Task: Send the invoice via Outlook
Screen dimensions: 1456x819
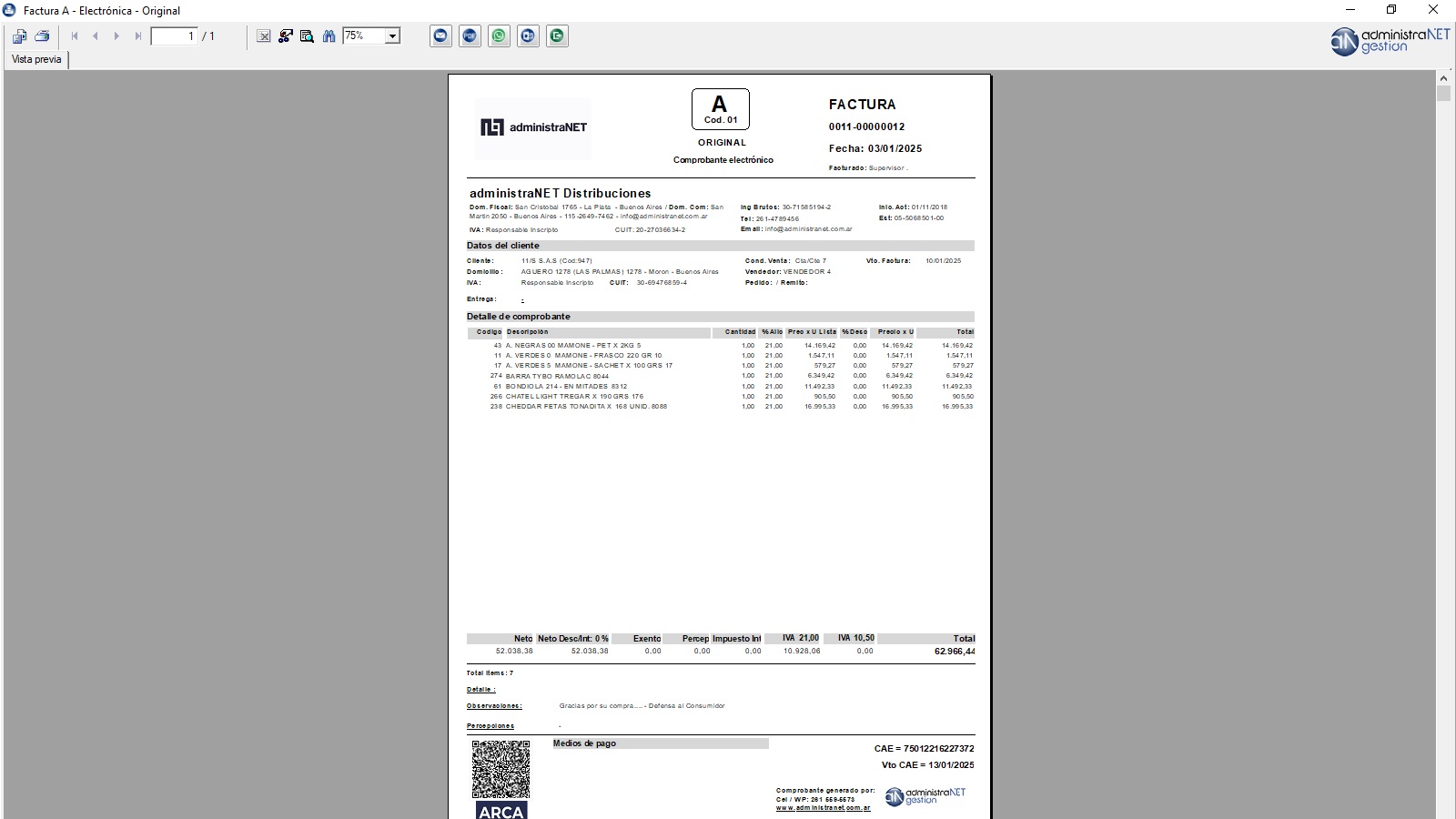Action: [528, 36]
